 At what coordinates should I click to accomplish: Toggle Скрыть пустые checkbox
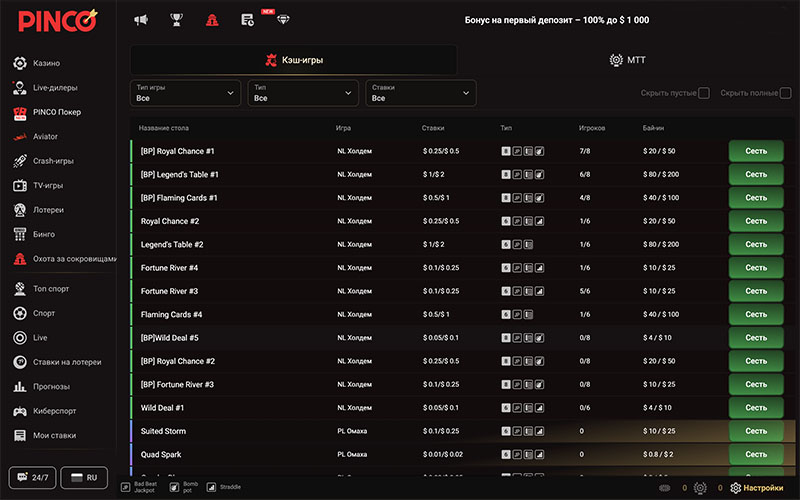704,93
